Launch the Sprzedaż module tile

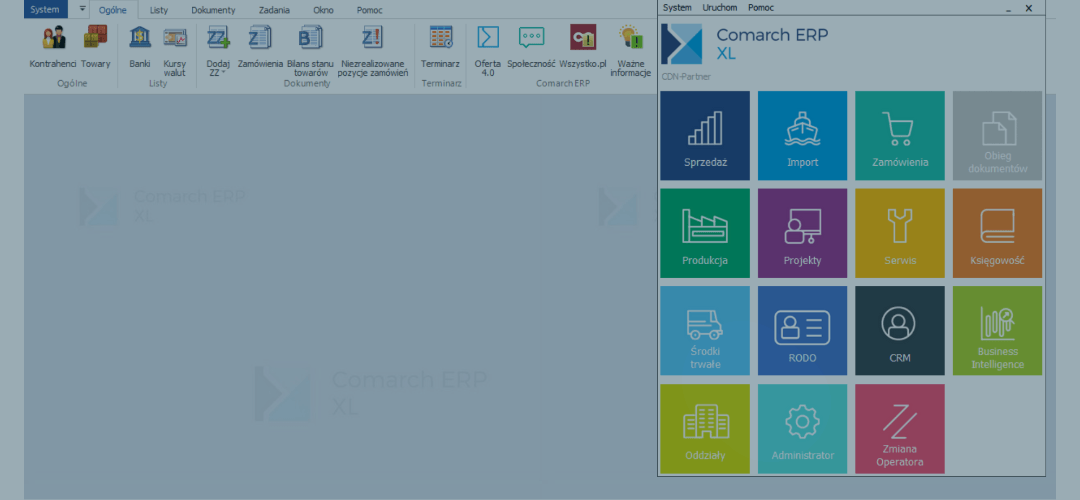(705, 136)
